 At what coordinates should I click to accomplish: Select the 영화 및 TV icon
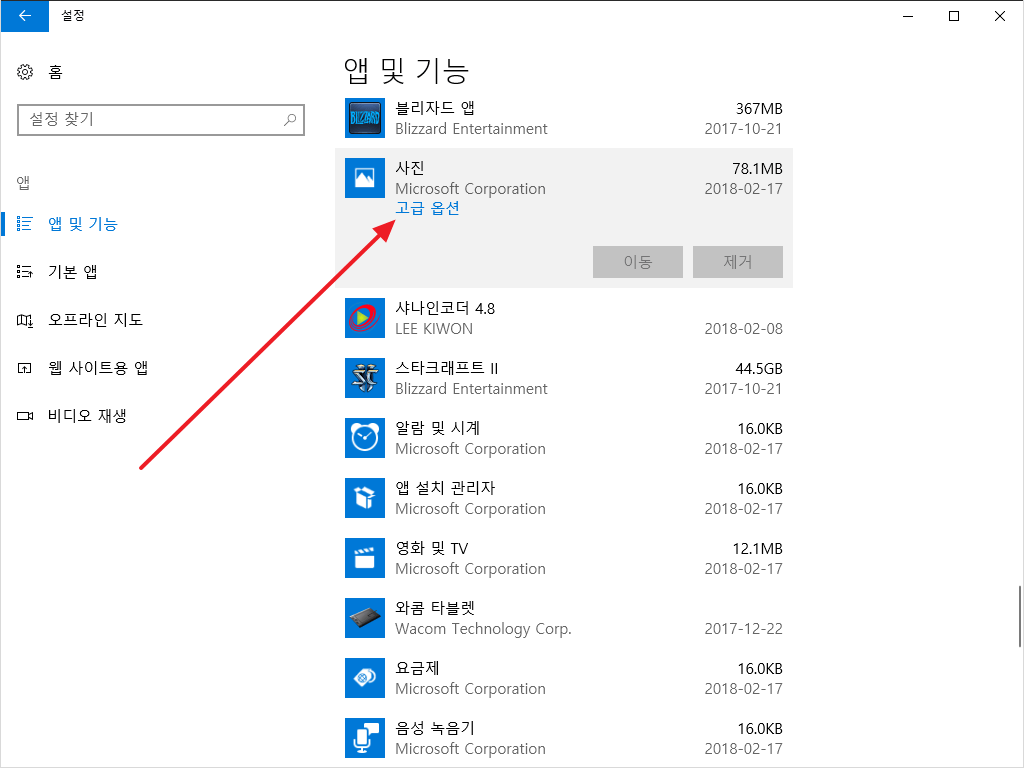click(x=364, y=558)
